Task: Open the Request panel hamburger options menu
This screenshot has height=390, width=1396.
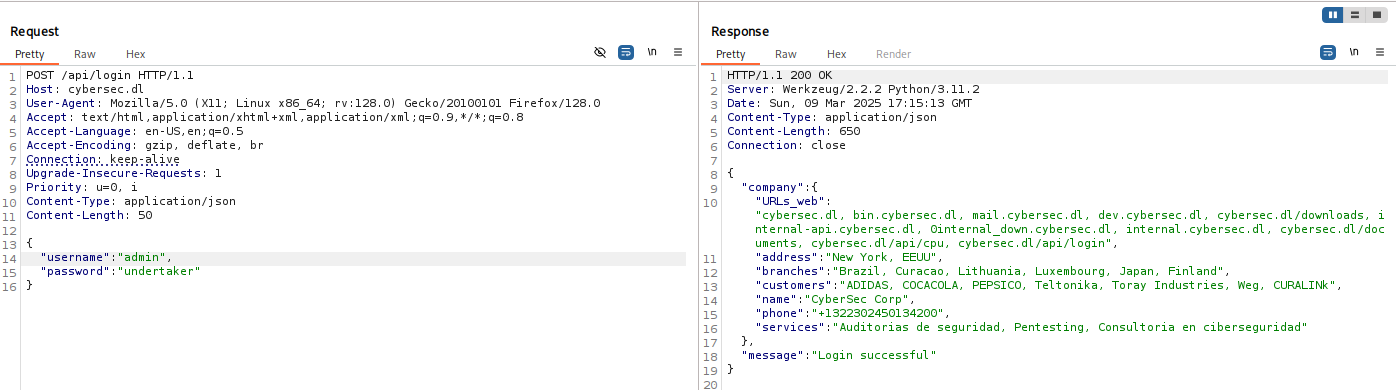Action: 678,52
